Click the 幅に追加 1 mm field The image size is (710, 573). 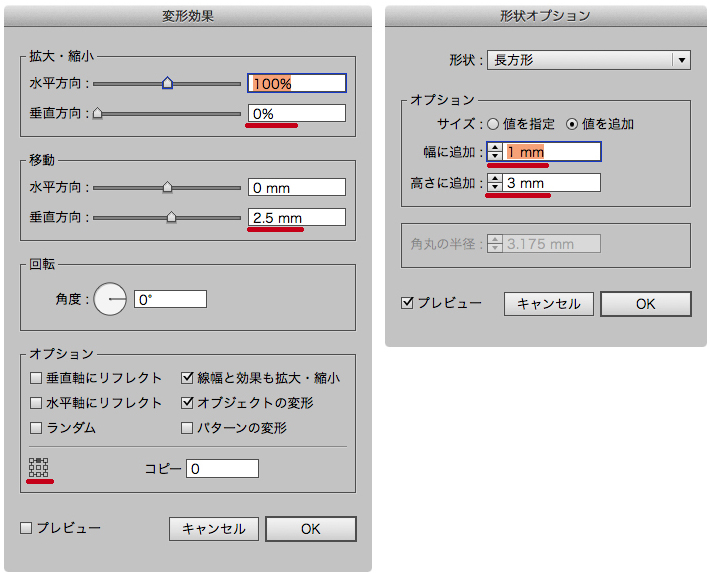(x=552, y=152)
